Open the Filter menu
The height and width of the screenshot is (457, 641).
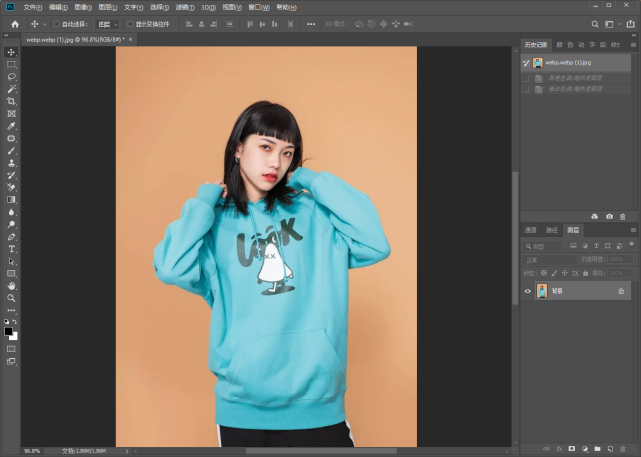185,7
